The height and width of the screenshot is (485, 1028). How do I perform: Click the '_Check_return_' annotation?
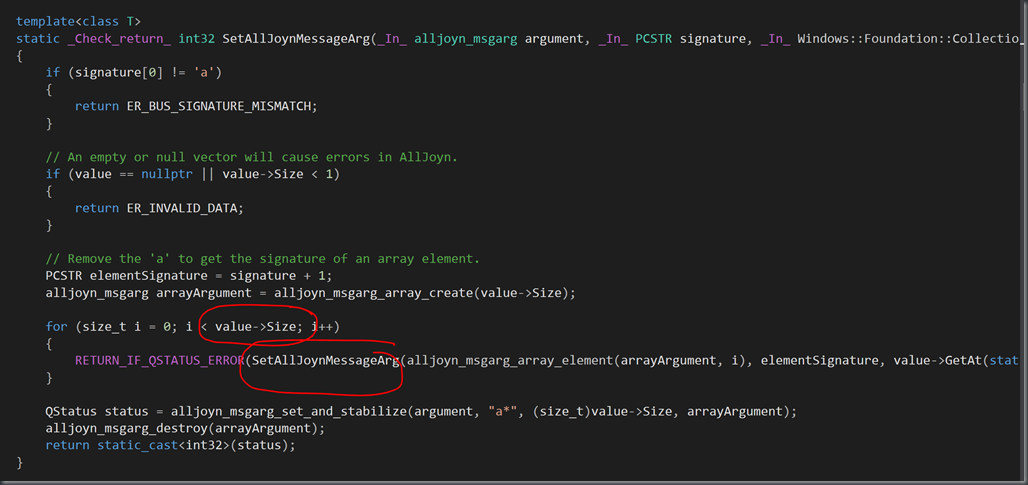pyautogui.click(x=119, y=39)
